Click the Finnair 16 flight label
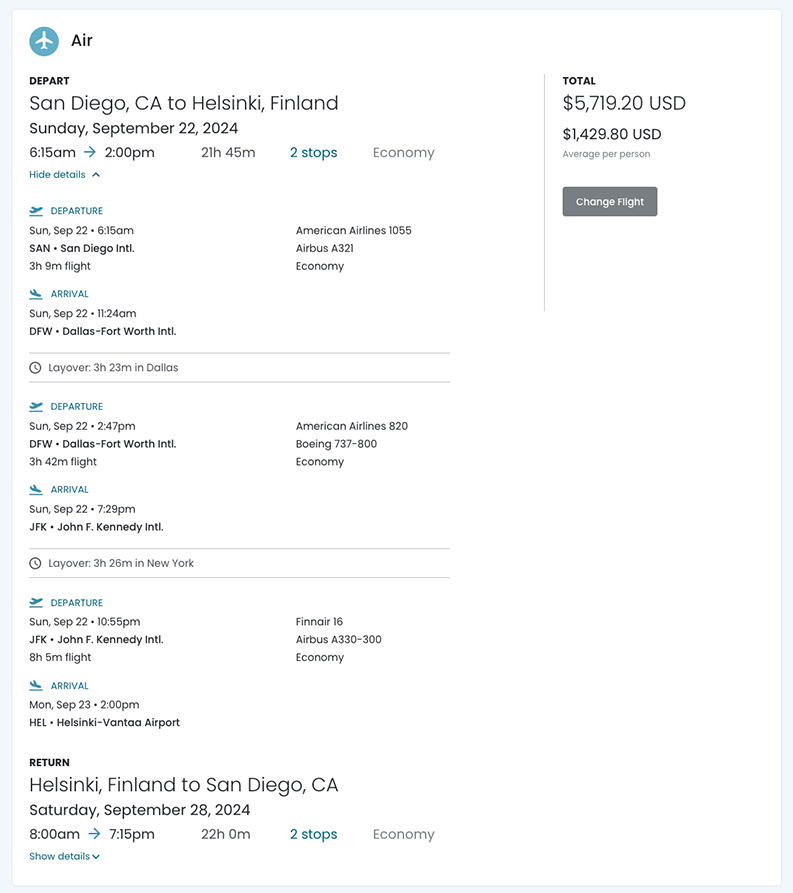This screenshot has width=793, height=893. [319, 622]
